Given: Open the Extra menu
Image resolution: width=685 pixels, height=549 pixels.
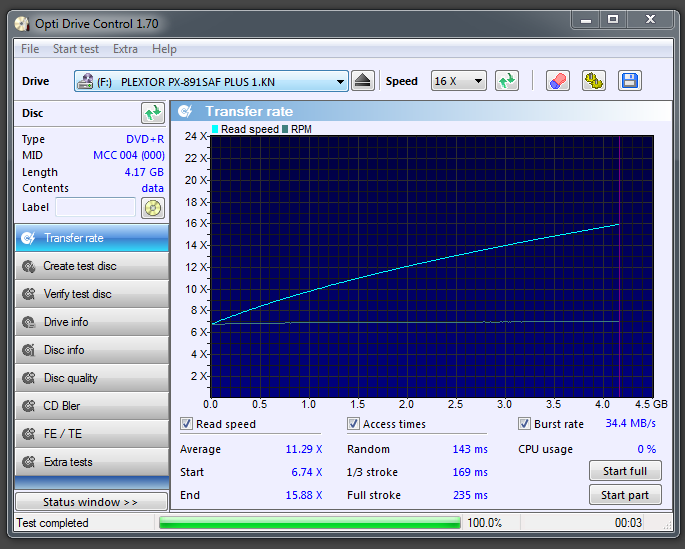Looking at the screenshot, I should pos(125,49).
